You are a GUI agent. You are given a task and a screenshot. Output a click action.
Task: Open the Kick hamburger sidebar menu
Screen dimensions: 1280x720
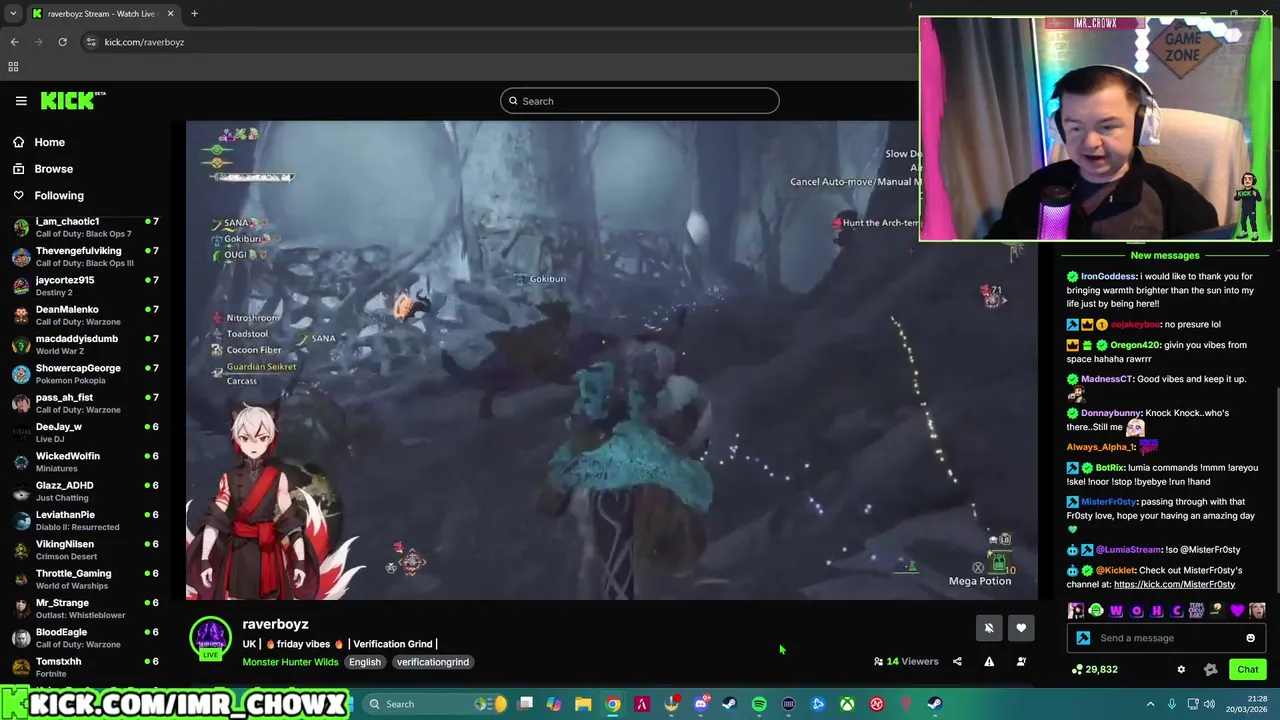[21, 100]
